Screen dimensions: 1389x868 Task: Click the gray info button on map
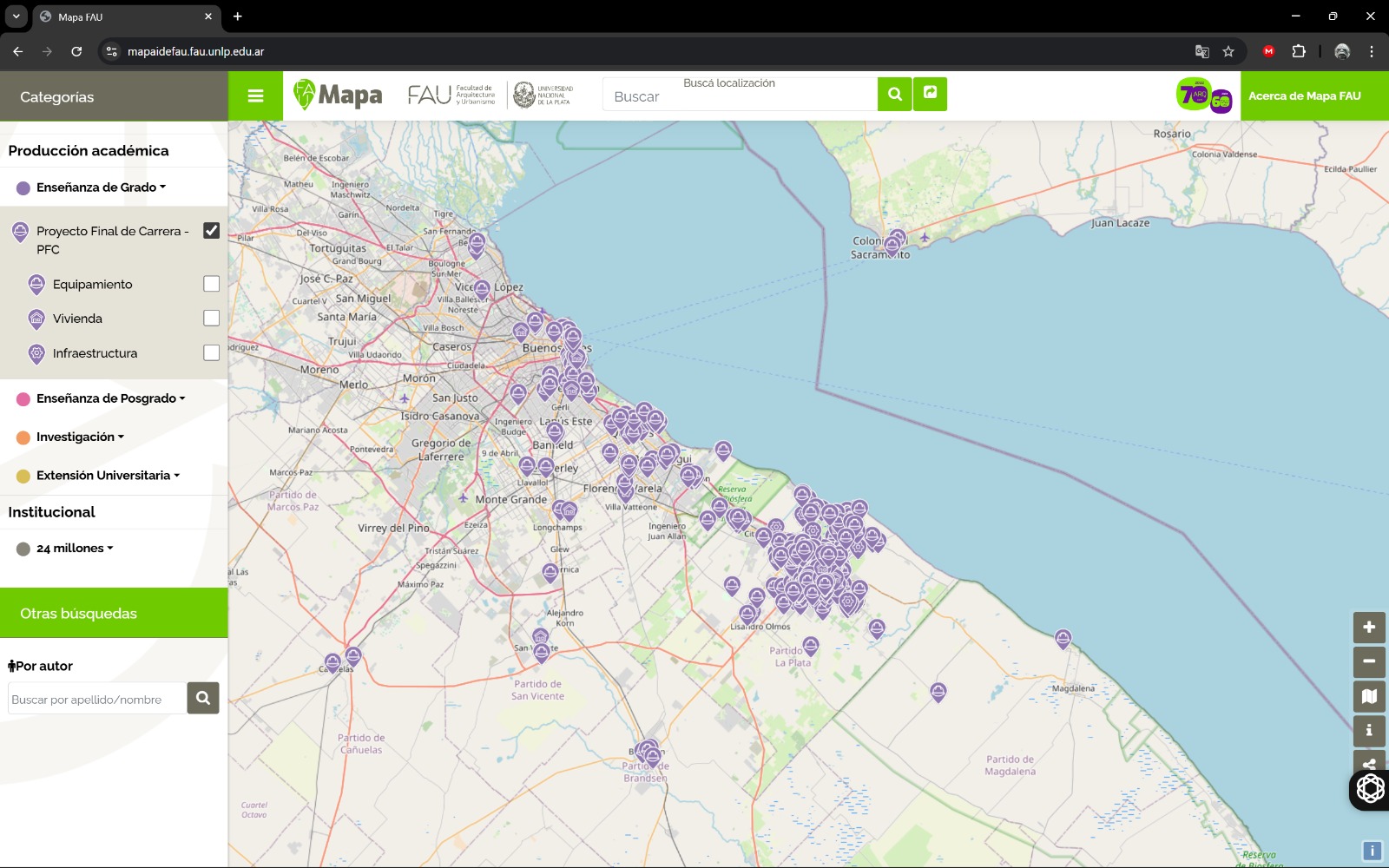[1369, 731]
